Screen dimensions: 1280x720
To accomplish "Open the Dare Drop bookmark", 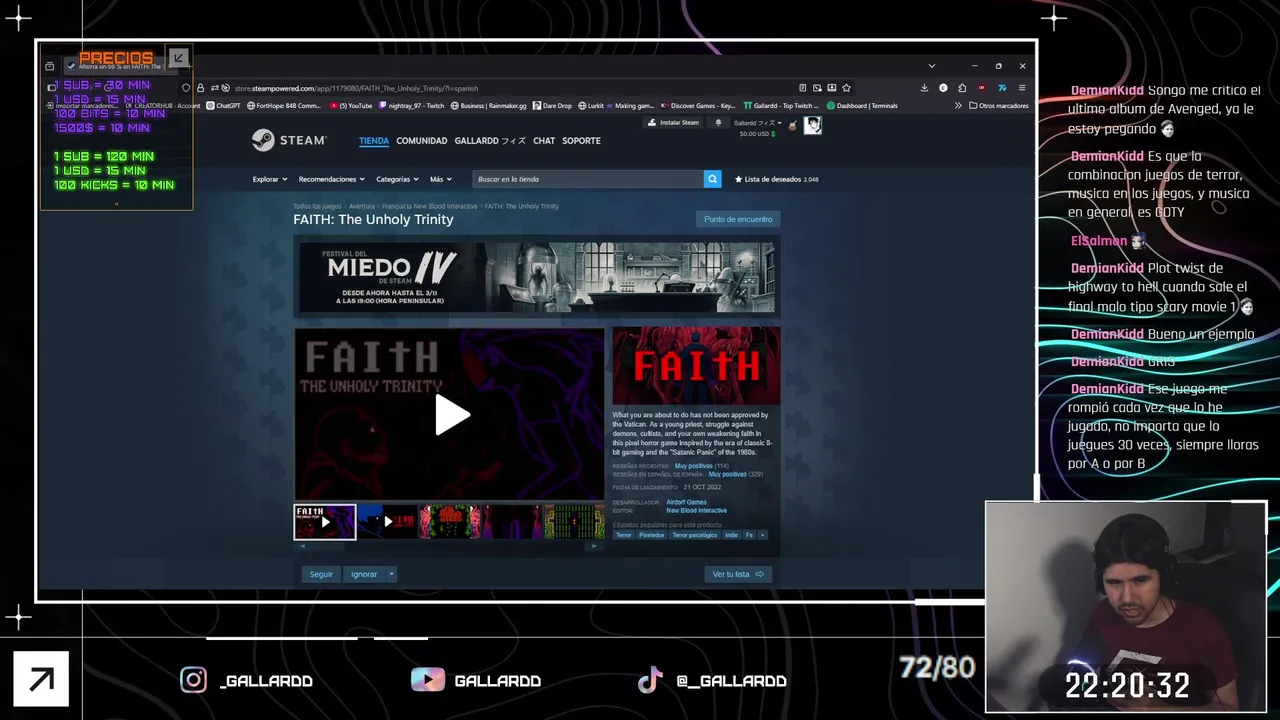I will point(551,106).
